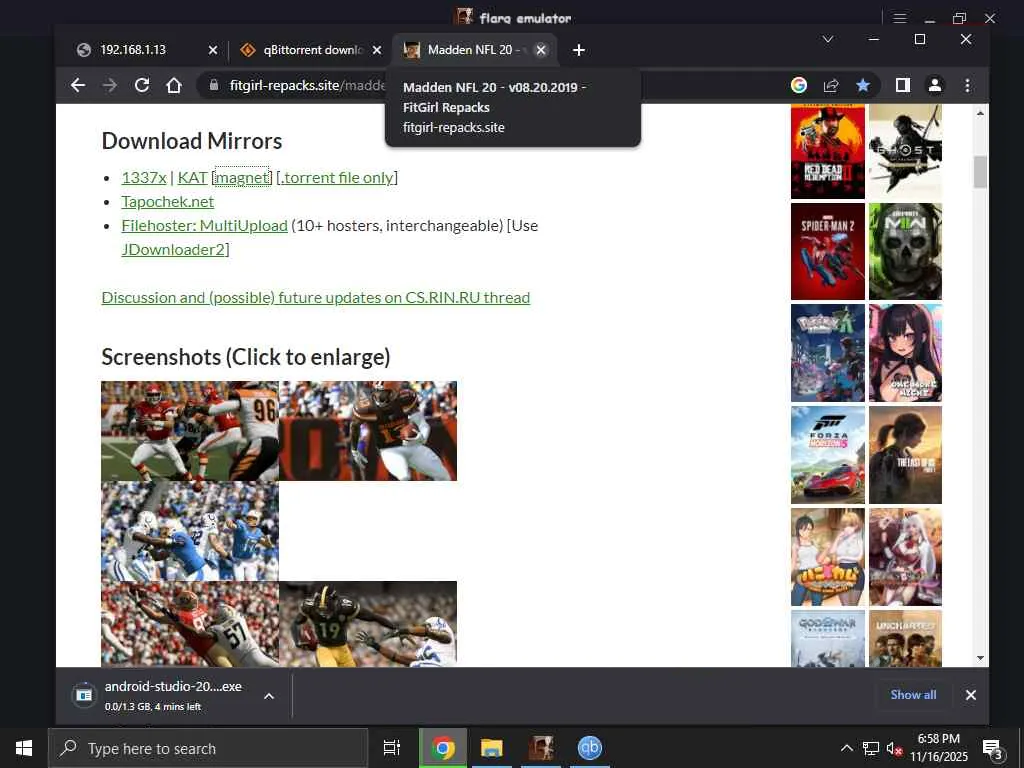Close the downloads bar
The width and height of the screenshot is (1024, 768).
tap(970, 695)
